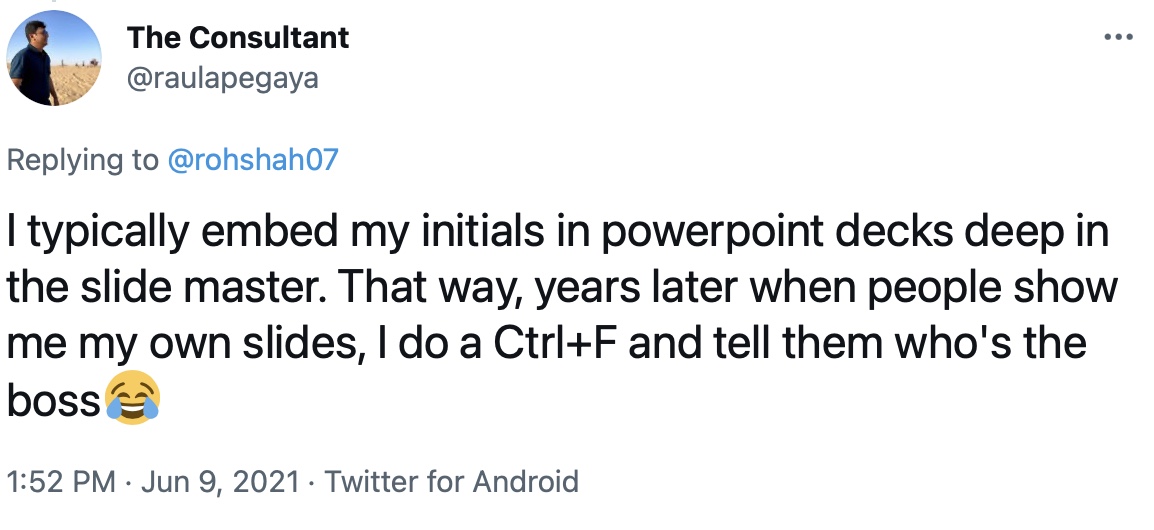The height and width of the screenshot is (530, 1154).
Task: Click the laughing tears emoji after boss
Action: point(132,398)
